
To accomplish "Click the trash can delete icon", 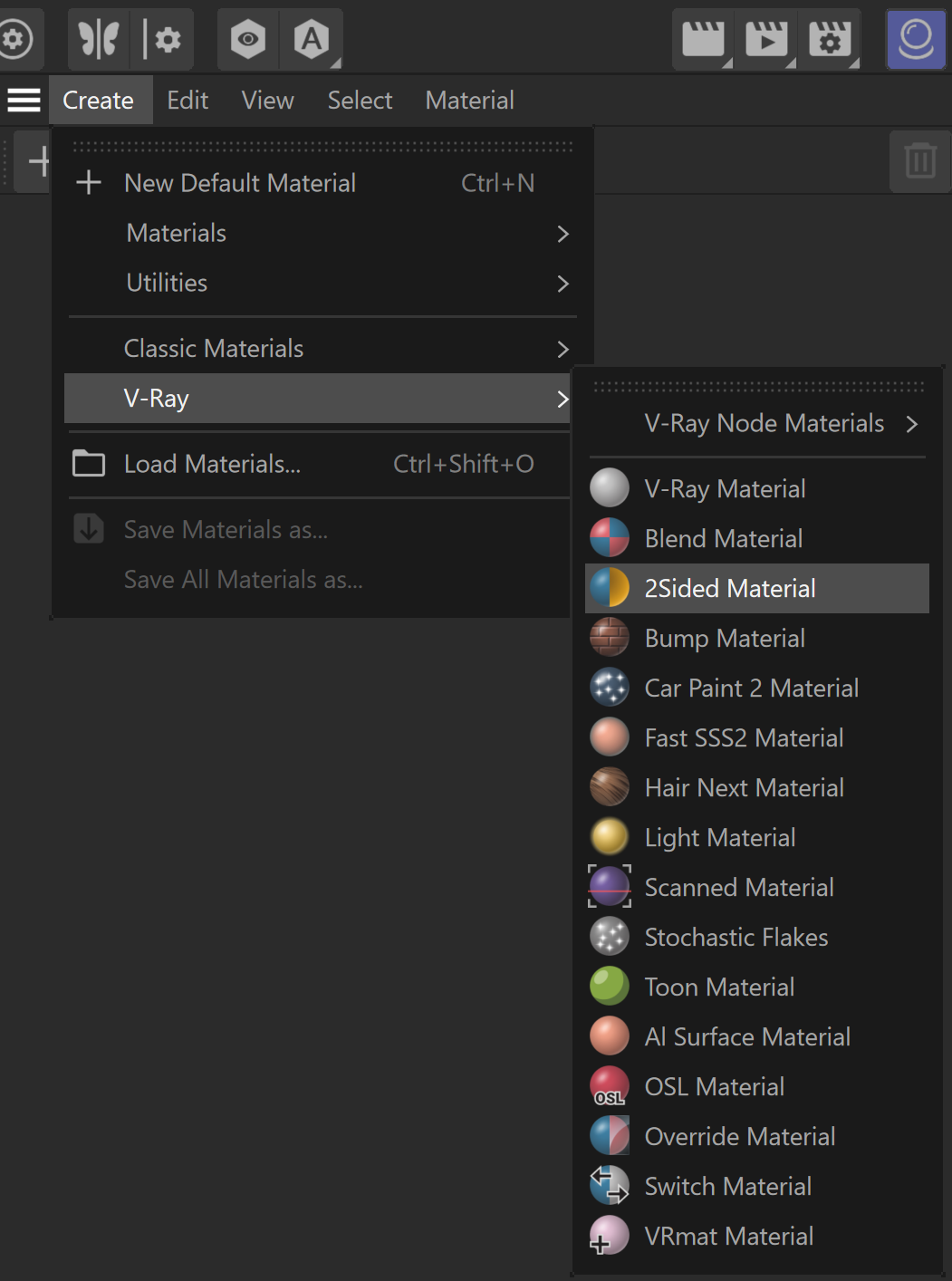I will [x=919, y=161].
